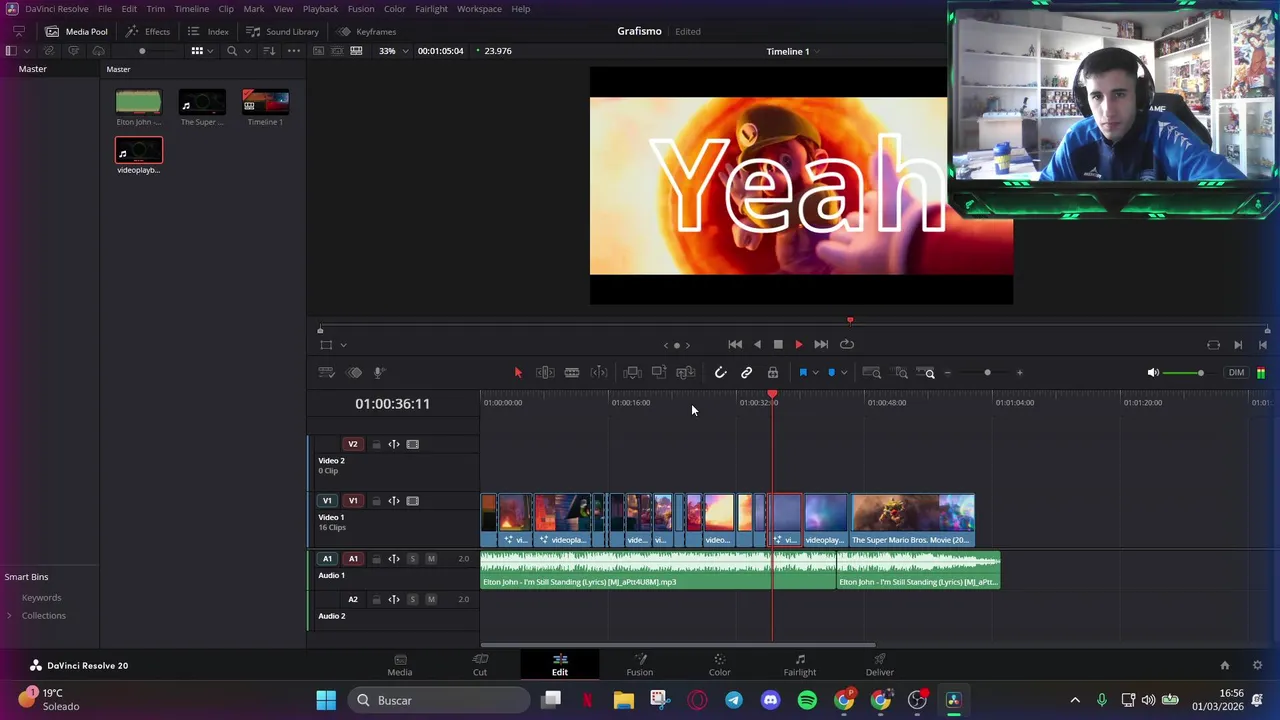
Task: Mute the Audio 1 track
Action: pos(431,559)
